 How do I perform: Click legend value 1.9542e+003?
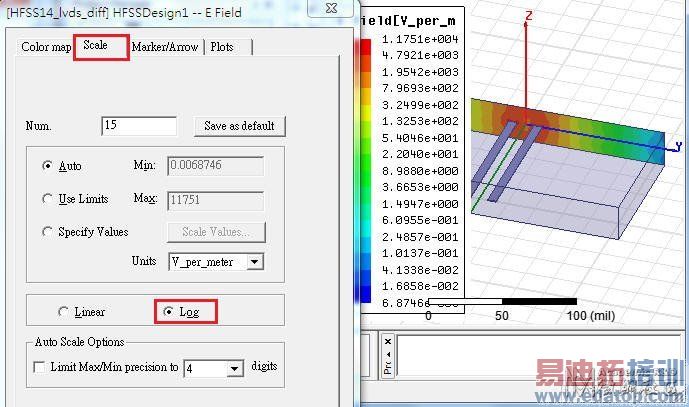[x=420, y=72]
